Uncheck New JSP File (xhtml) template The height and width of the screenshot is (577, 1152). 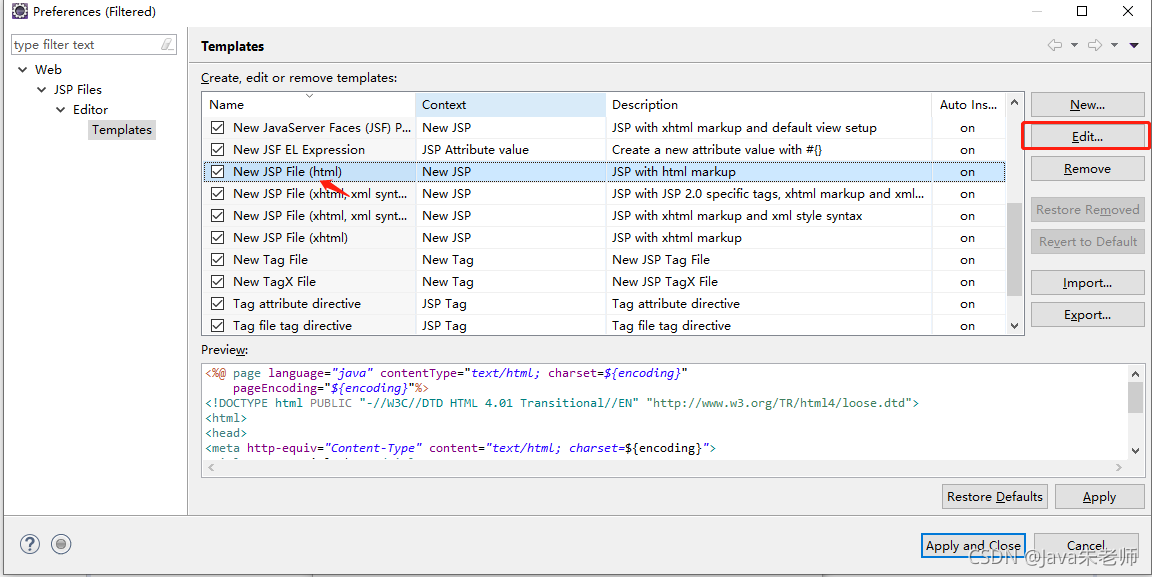pyautogui.click(x=217, y=237)
